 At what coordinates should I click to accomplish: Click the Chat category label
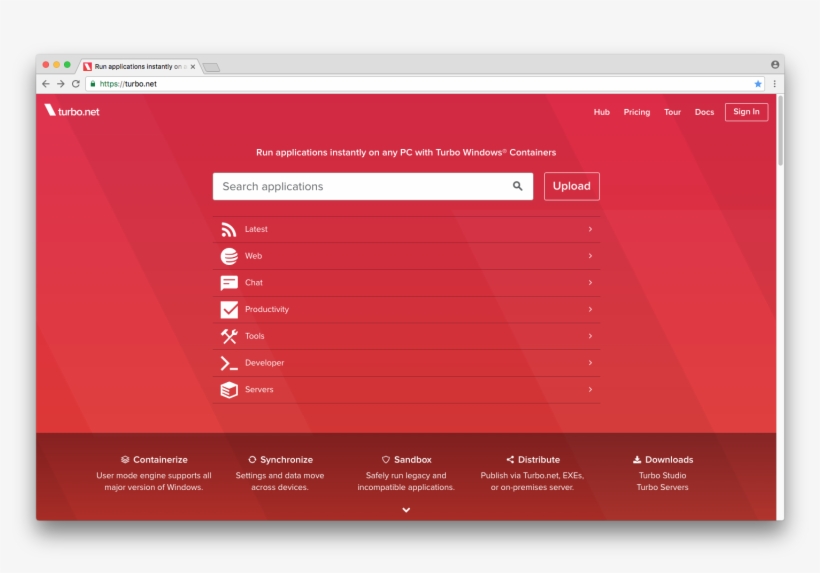click(254, 282)
